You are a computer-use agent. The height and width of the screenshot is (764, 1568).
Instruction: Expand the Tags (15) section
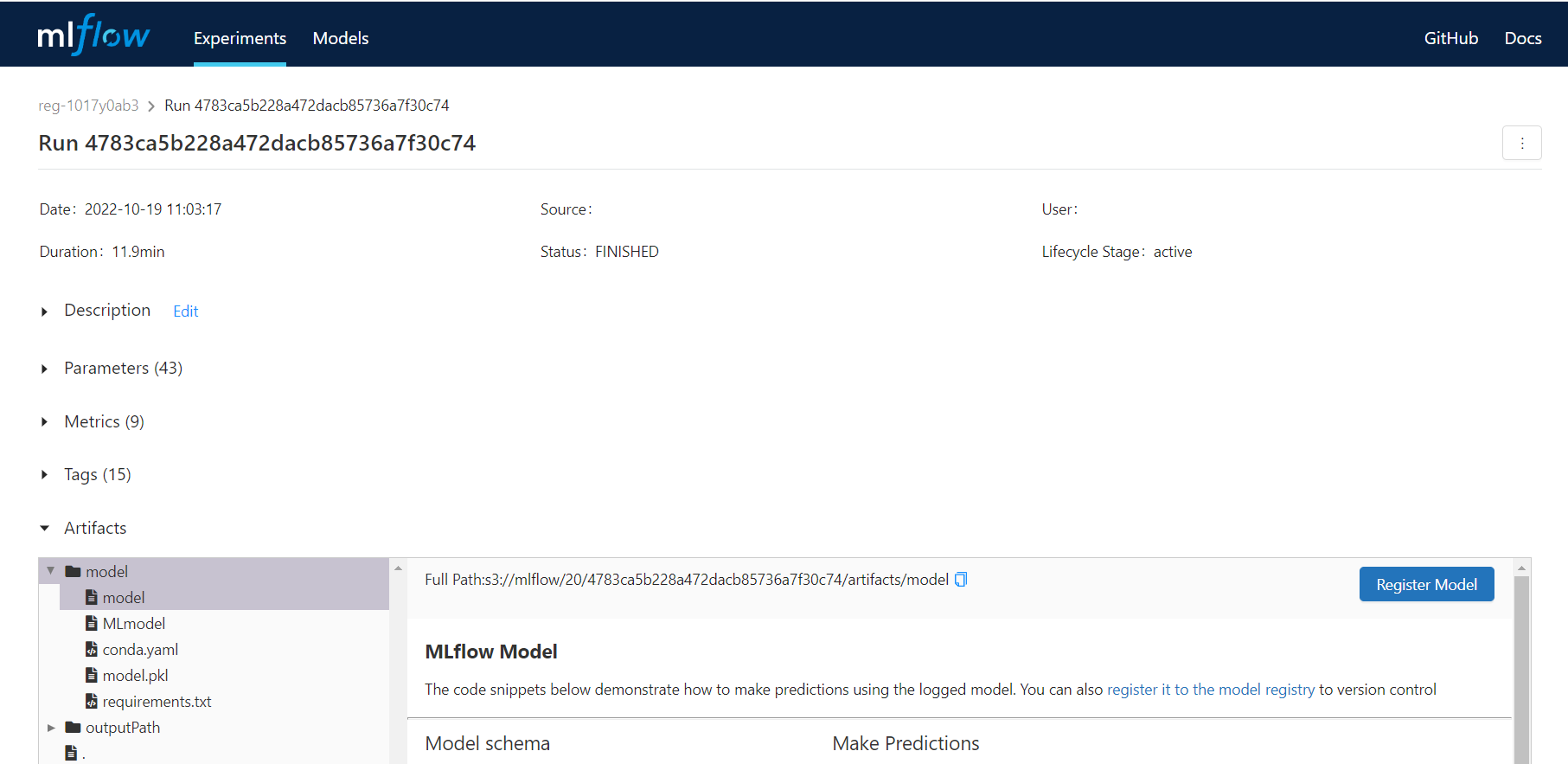[45, 475]
